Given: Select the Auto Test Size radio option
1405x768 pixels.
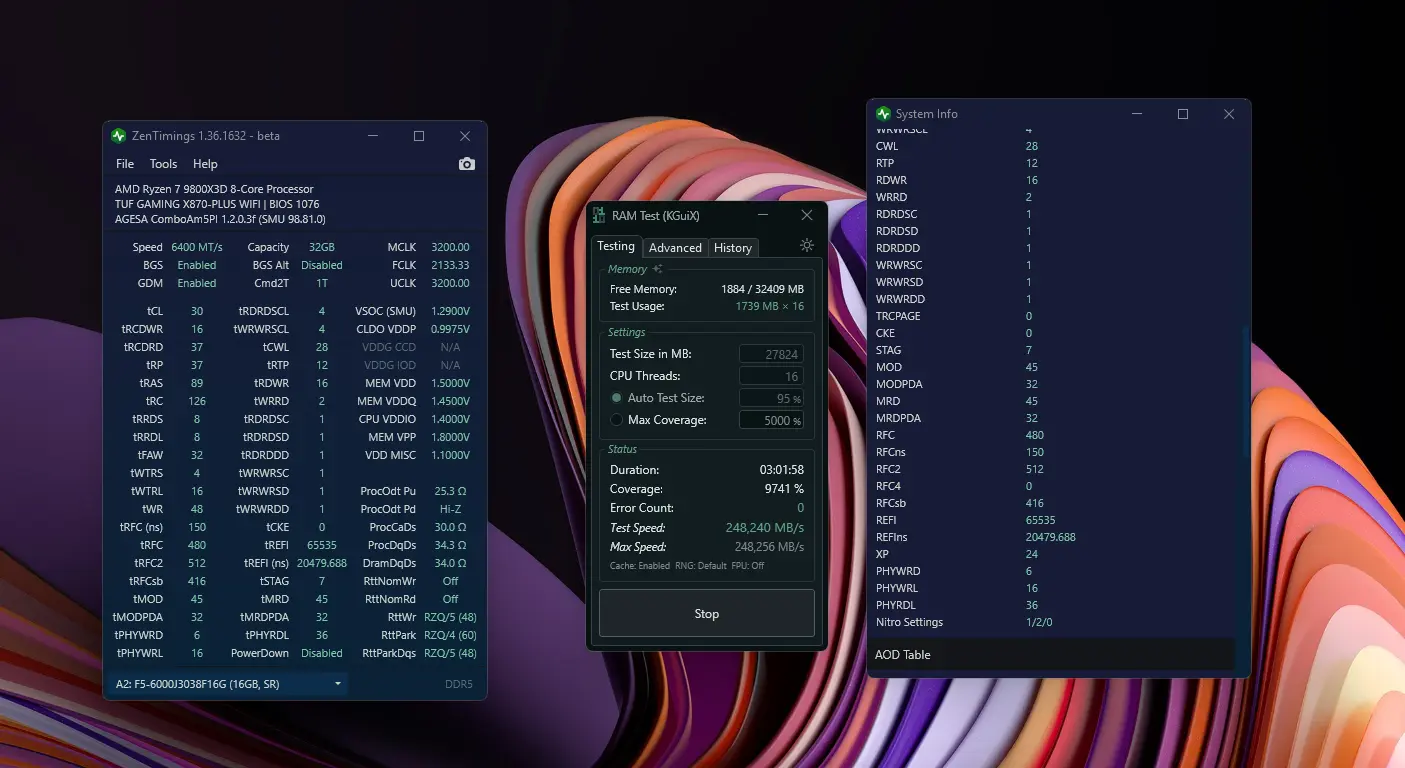Looking at the screenshot, I should tap(617, 398).
